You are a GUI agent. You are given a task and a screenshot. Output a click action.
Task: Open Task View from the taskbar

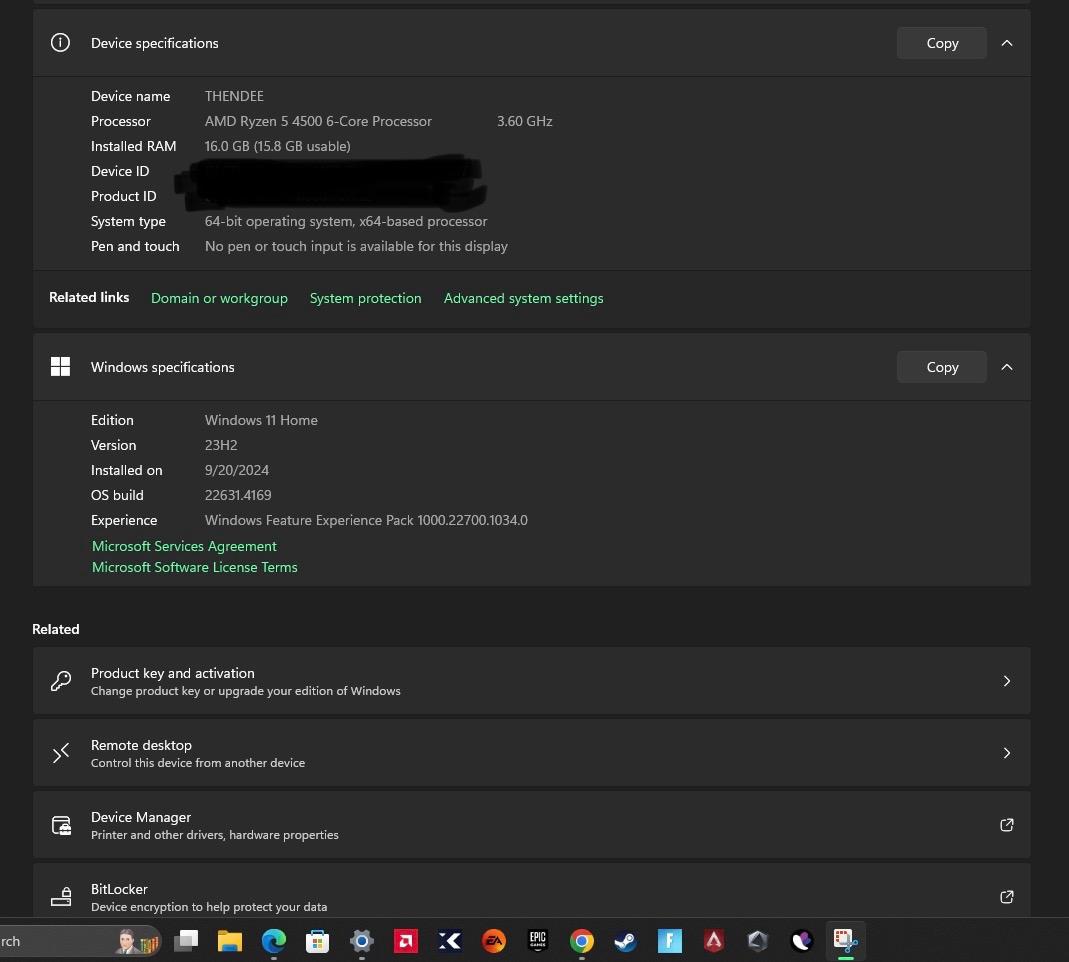coord(185,941)
